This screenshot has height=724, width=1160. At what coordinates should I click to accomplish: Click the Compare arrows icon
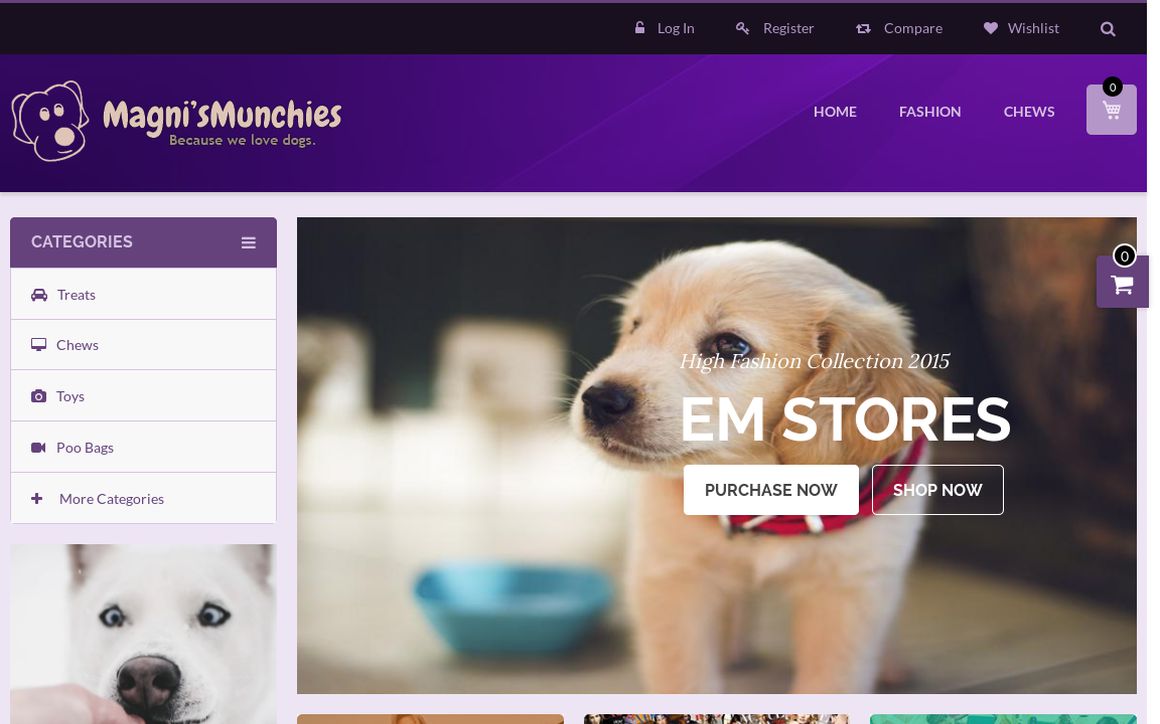point(863,29)
